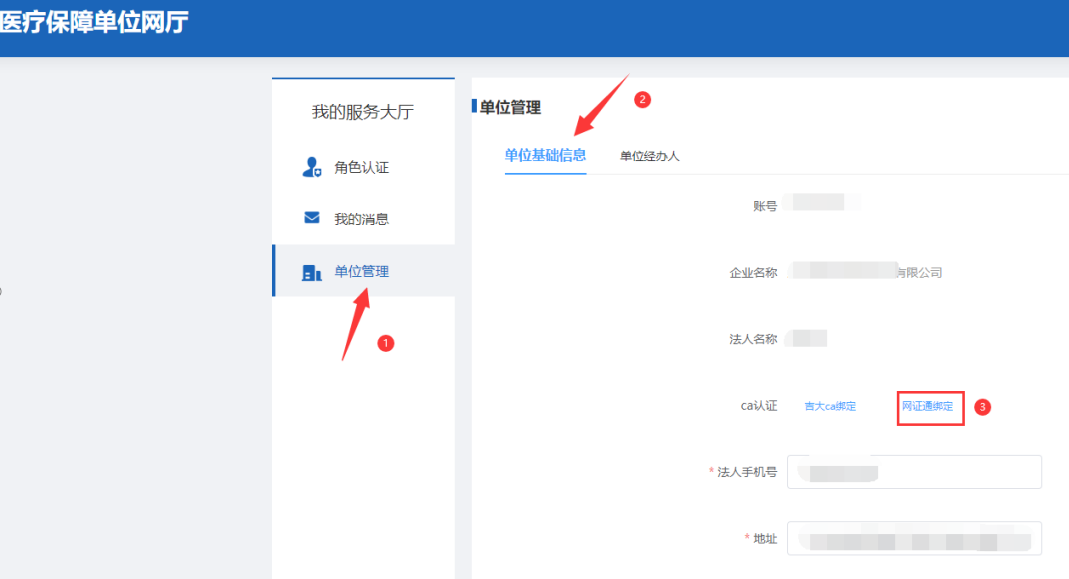
Task: Click the blurred 法人名称 value
Action: tap(808, 339)
